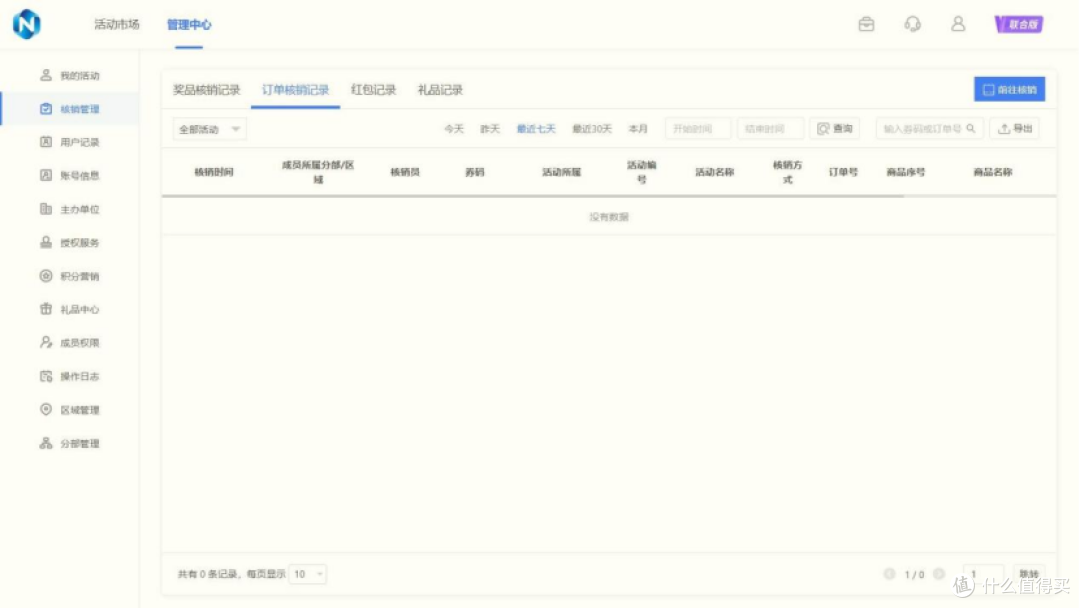Open 礼品记录 tab
Viewport: 1080px width, 608px height.
(440, 90)
